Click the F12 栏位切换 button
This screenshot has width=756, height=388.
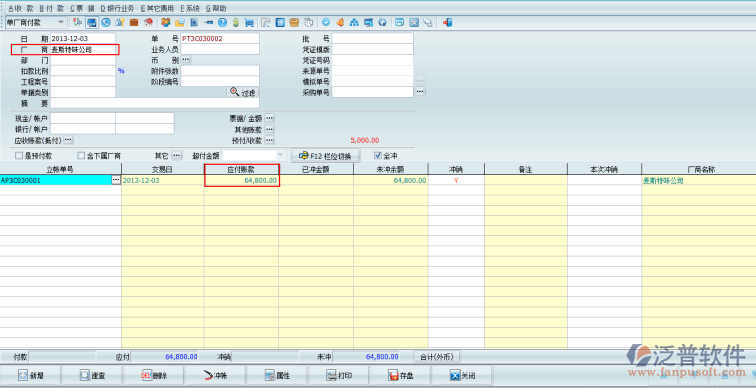[x=326, y=156]
